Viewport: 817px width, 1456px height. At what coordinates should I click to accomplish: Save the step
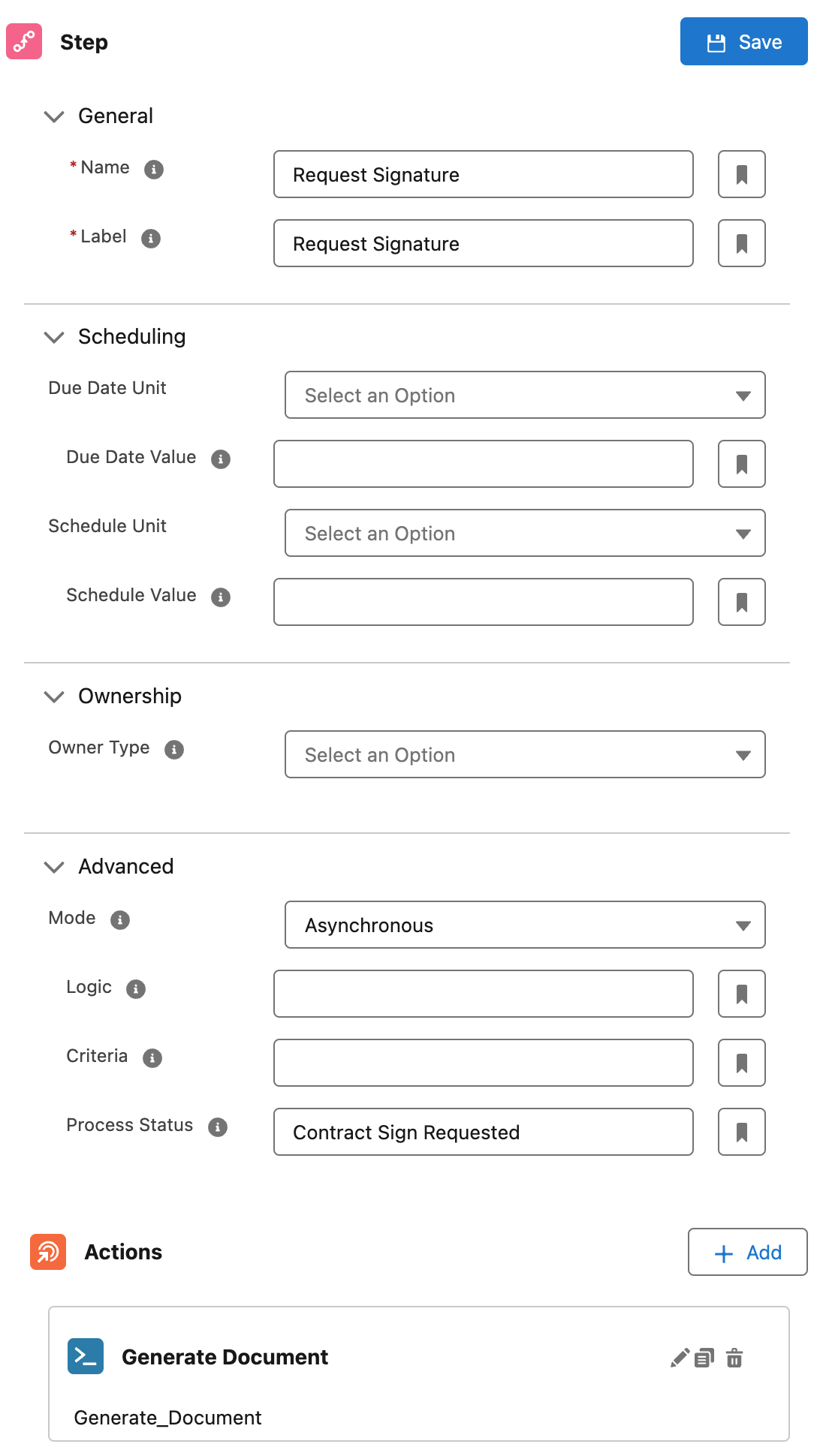(744, 41)
